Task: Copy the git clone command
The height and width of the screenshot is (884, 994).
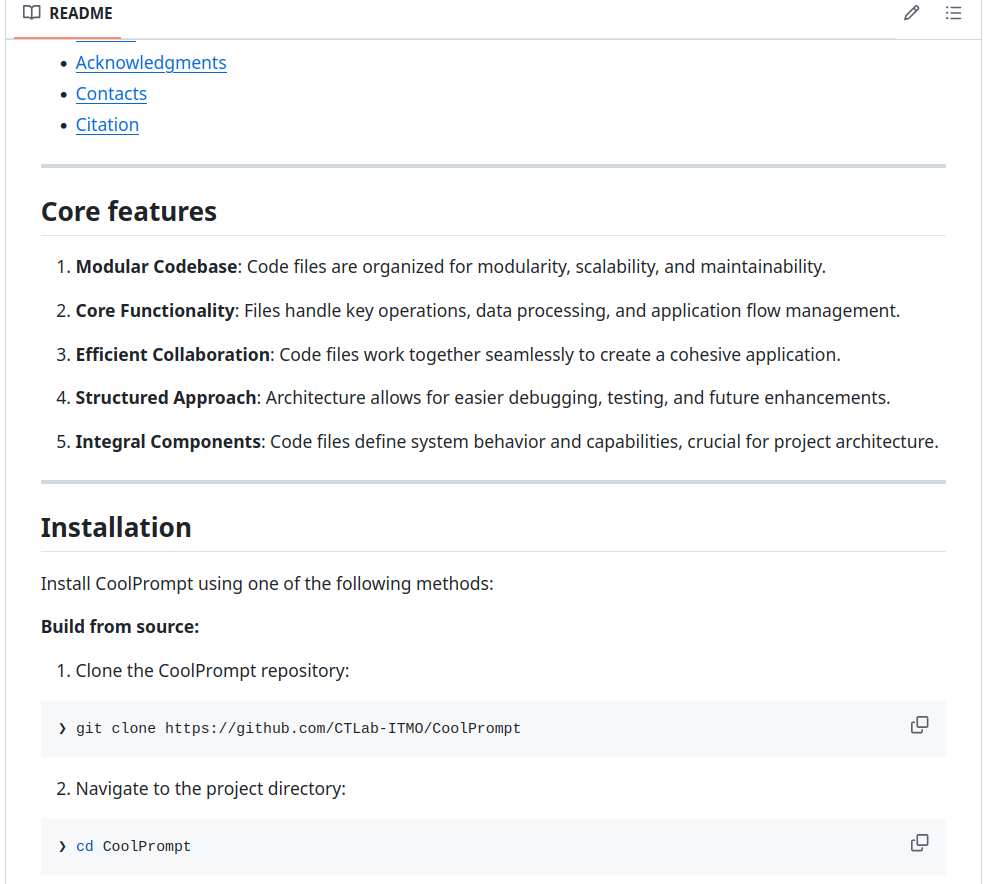Action: click(919, 725)
